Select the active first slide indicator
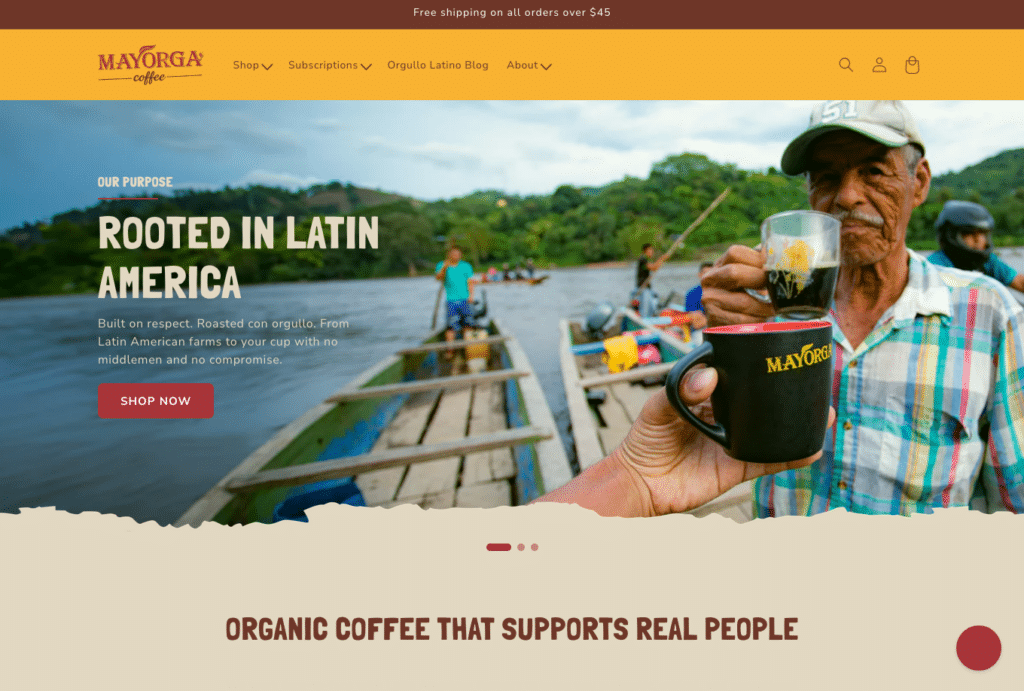This screenshot has width=1024, height=691. 499,547
